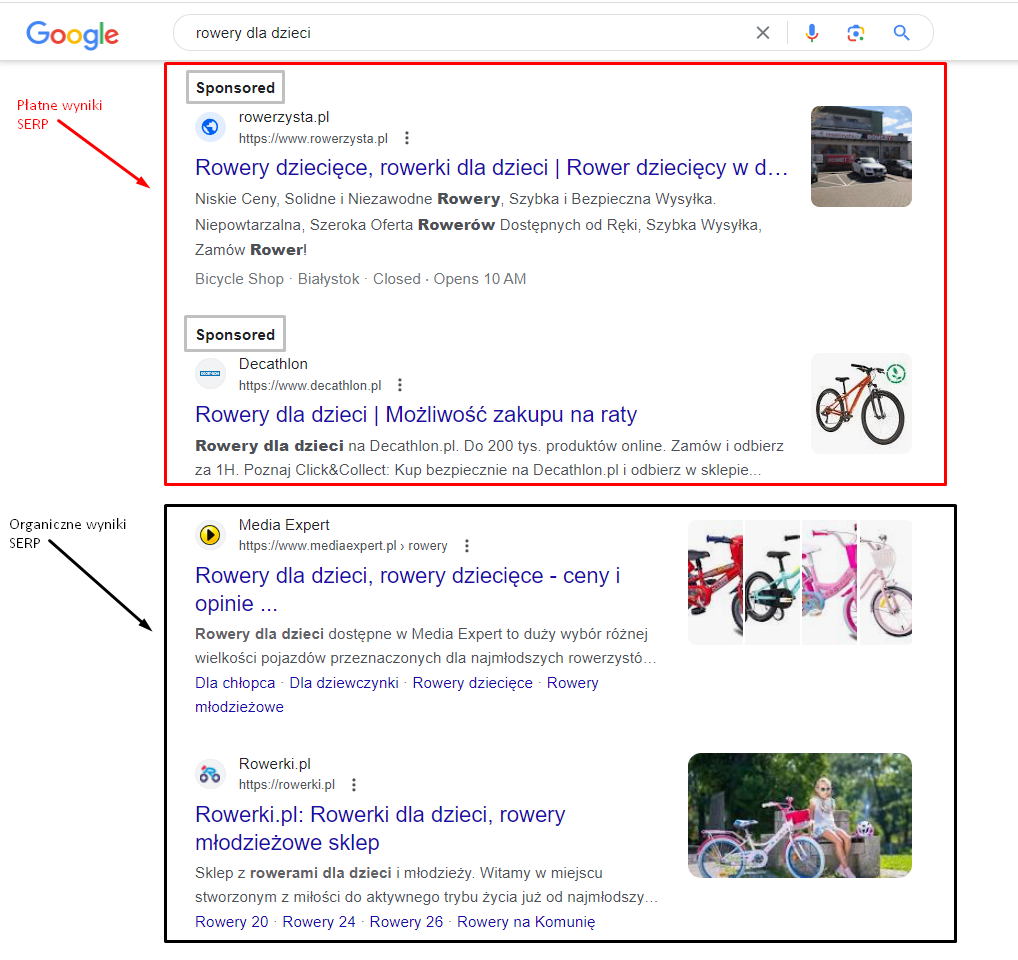Open the three-dot menu next to rowerzysta.pl URL

(x=406, y=138)
